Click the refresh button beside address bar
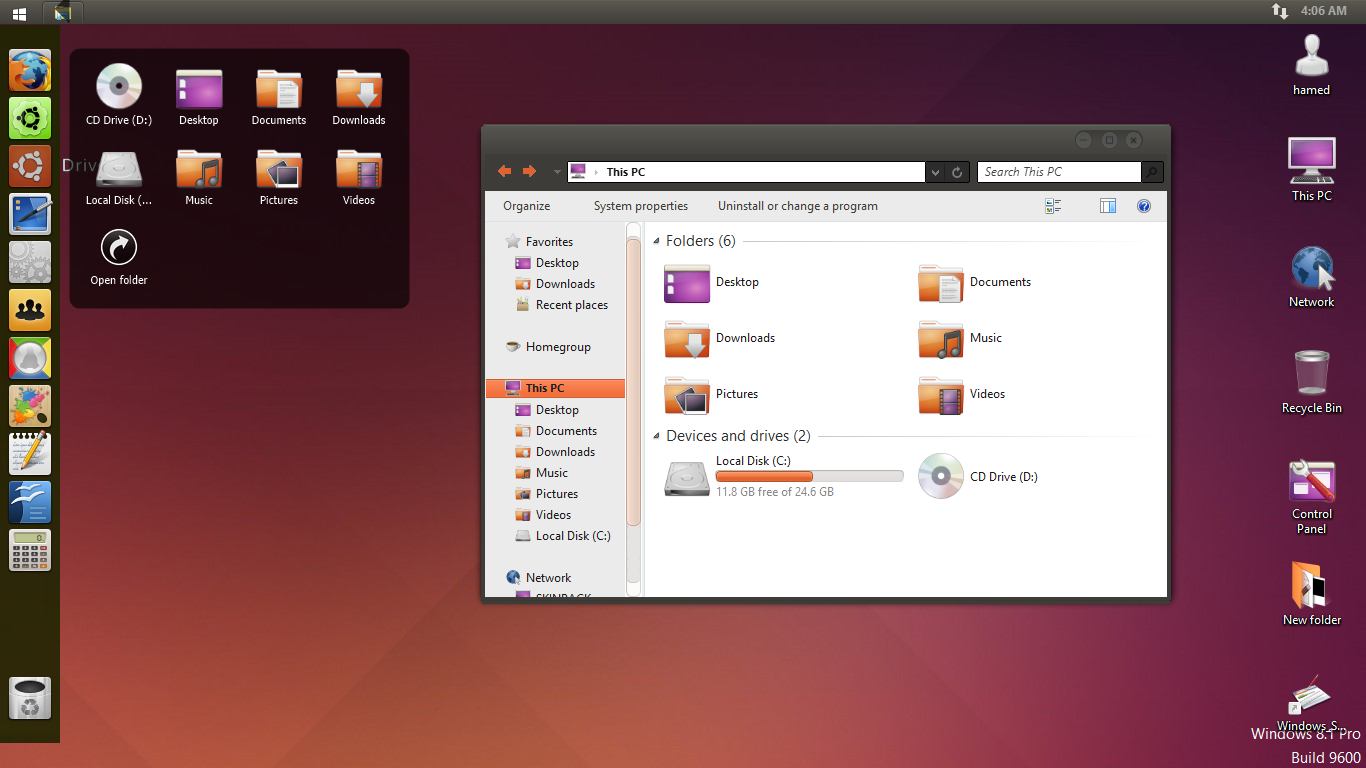The height and width of the screenshot is (768, 1366). tap(957, 172)
